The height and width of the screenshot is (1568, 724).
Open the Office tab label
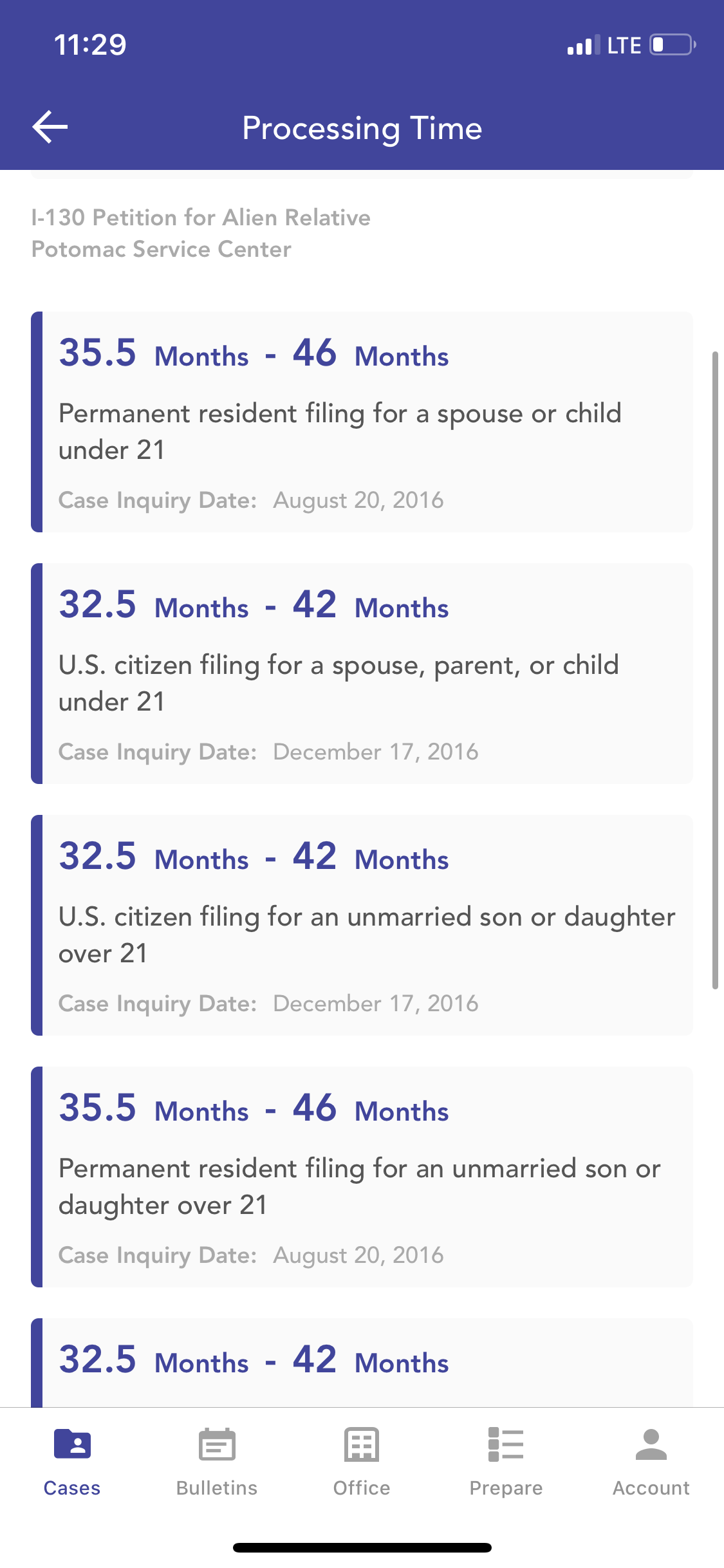coord(362,1488)
